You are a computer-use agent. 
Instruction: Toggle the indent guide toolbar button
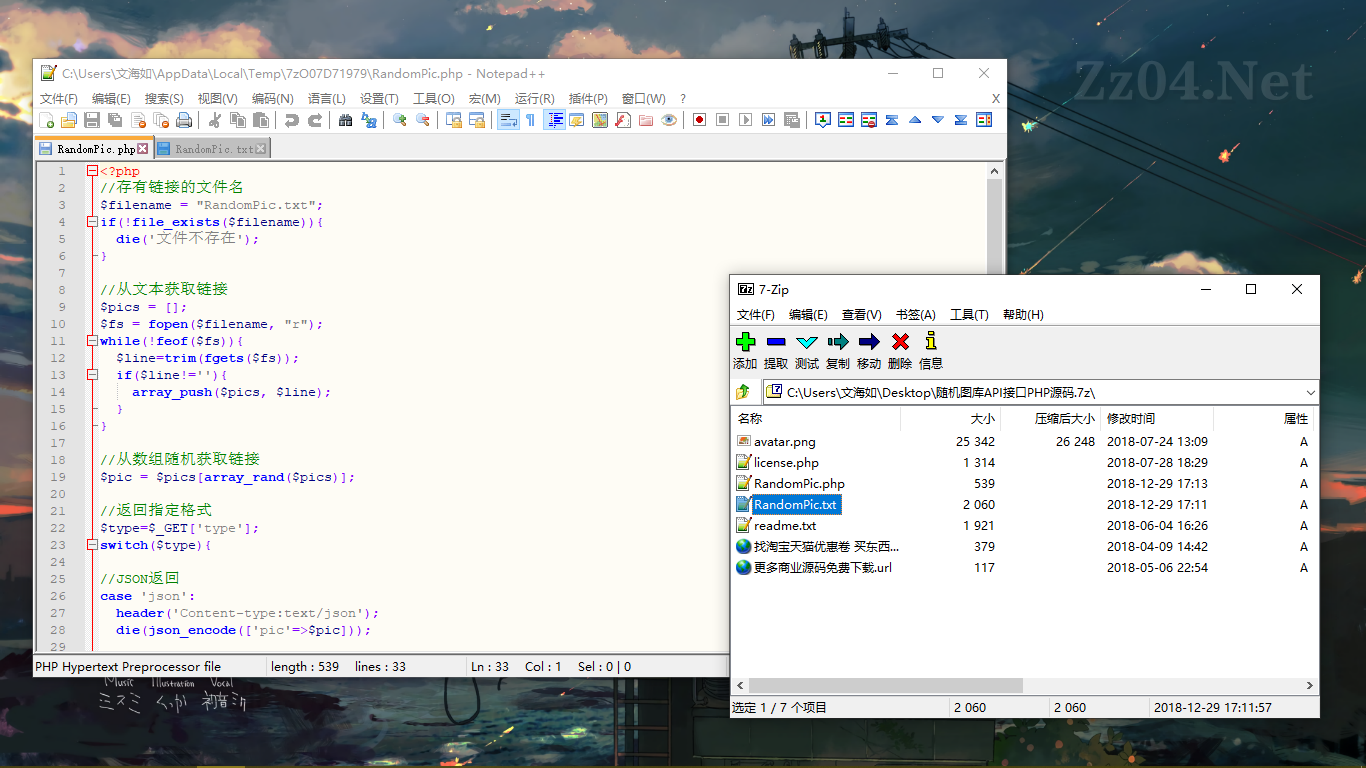point(554,120)
